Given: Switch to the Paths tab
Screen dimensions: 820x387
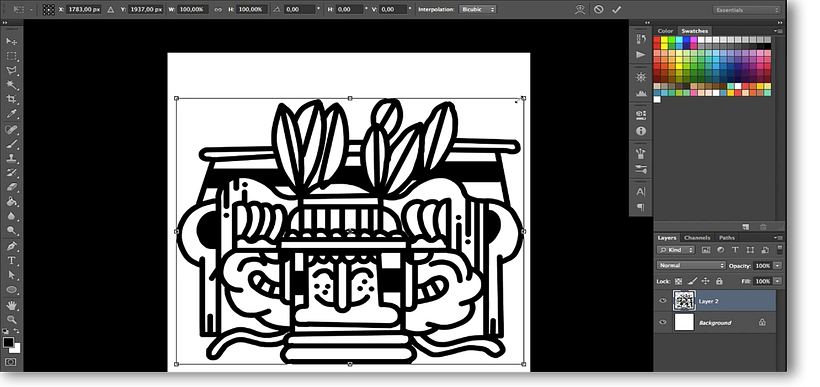Looking at the screenshot, I should pos(726,237).
